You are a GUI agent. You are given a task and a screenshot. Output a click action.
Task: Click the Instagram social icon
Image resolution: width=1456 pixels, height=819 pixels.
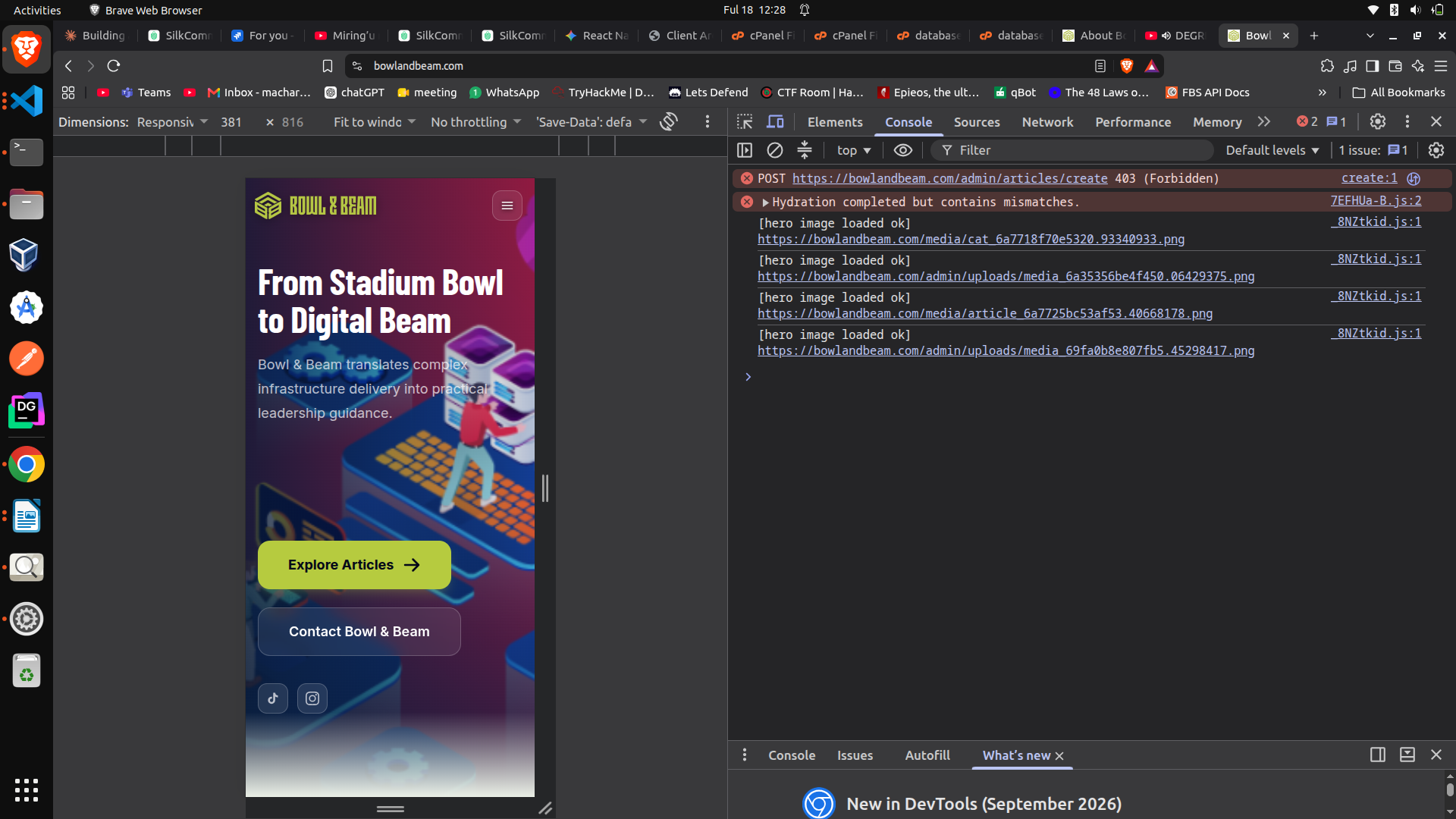pyautogui.click(x=312, y=698)
